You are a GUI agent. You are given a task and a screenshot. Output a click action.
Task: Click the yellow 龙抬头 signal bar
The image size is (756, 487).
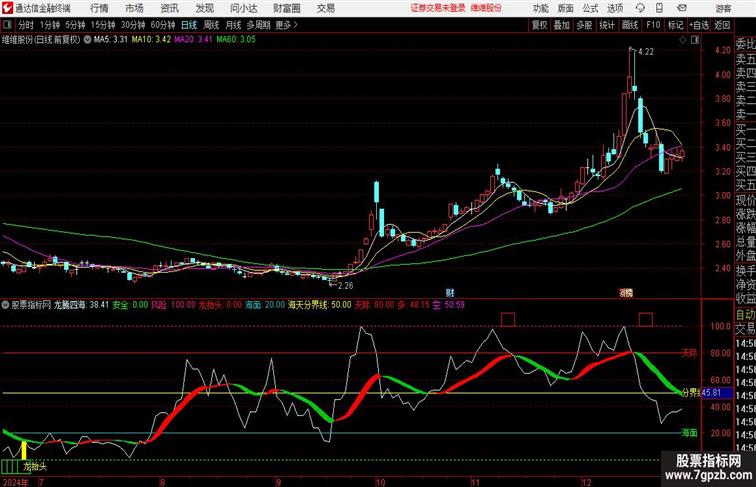click(24, 450)
